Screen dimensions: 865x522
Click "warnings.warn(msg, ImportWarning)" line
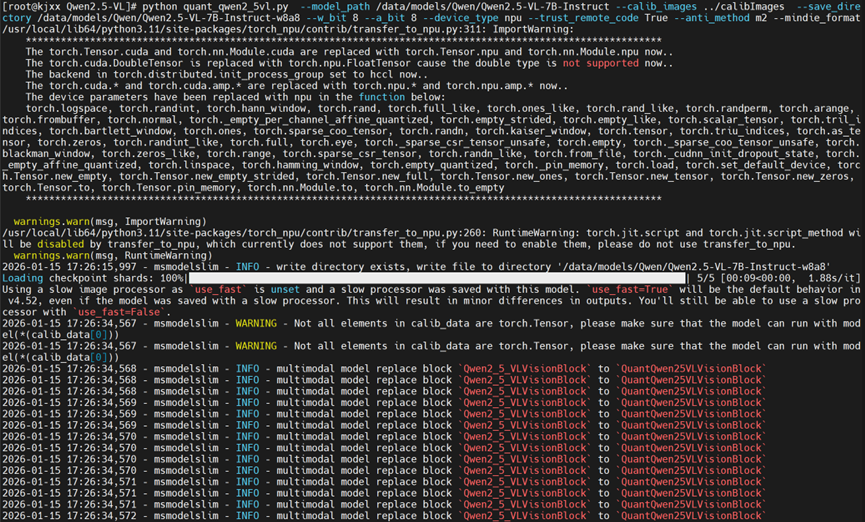click(x=110, y=221)
